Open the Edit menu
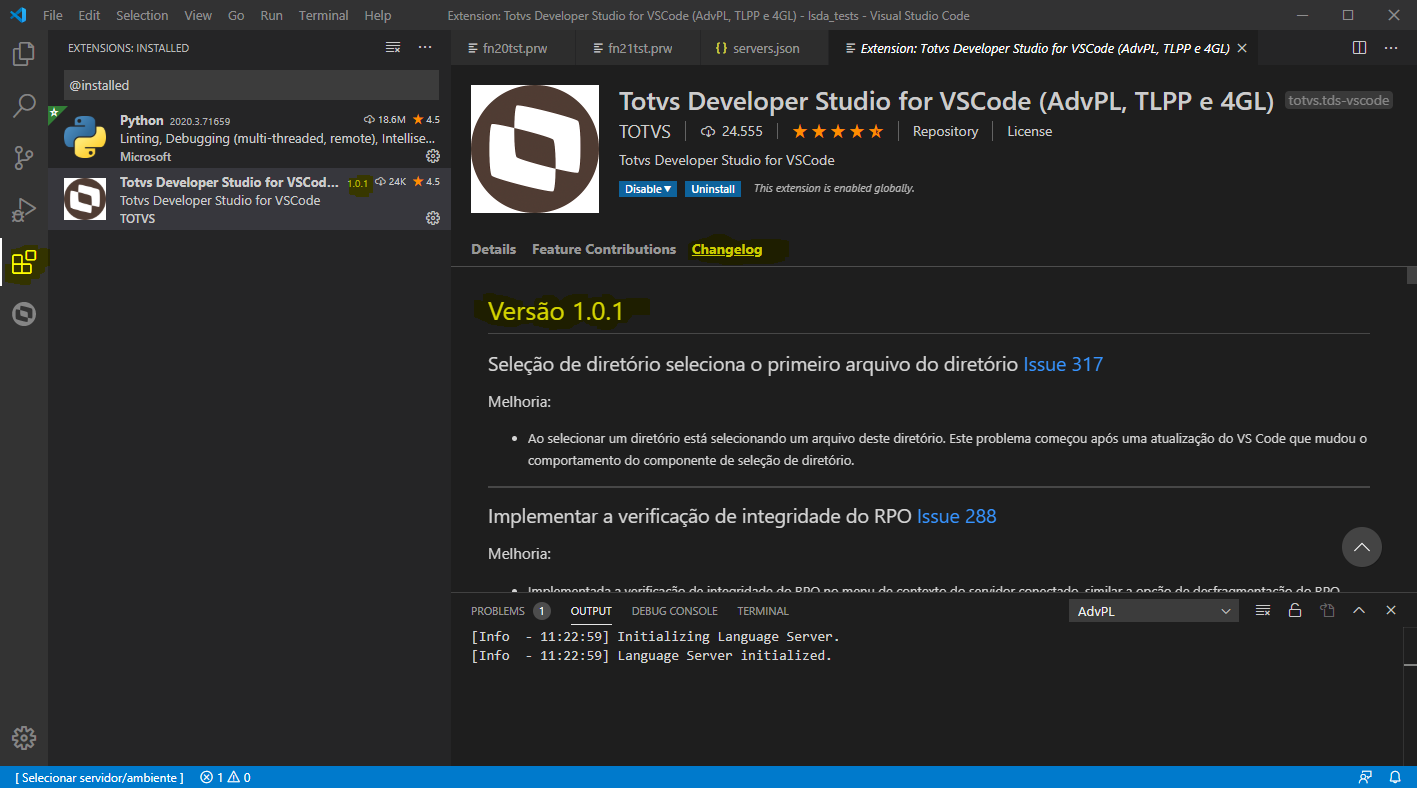Image resolution: width=1417 pixels, height=788 pixels. 89,16
